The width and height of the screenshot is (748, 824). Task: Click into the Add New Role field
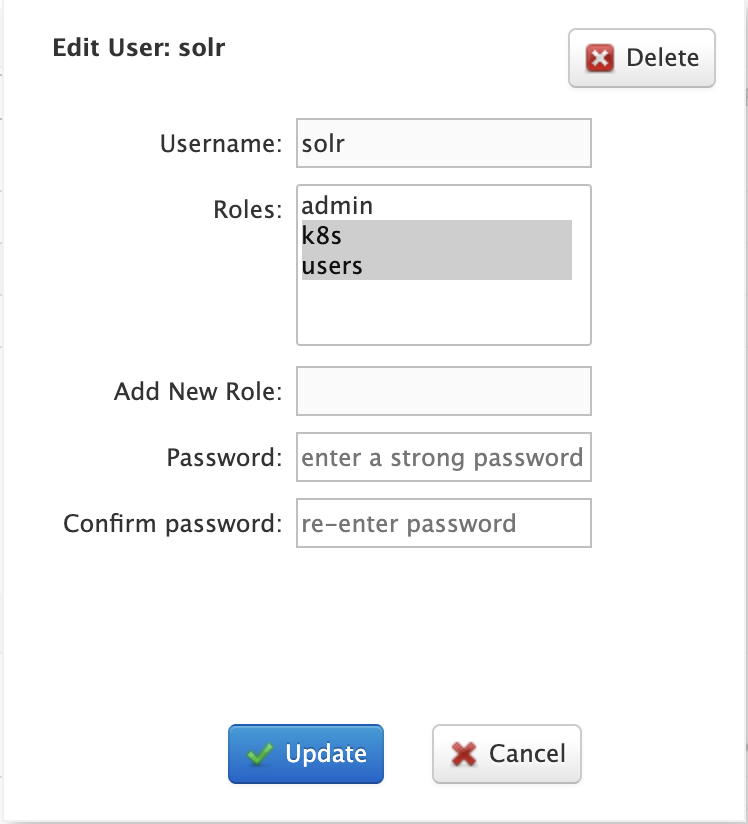click(x=443, y=391)
